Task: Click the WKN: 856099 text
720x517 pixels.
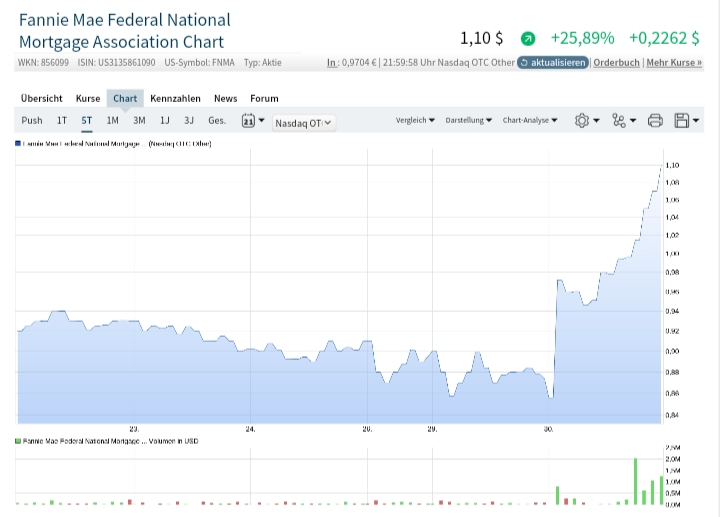Action: (43, 62)
